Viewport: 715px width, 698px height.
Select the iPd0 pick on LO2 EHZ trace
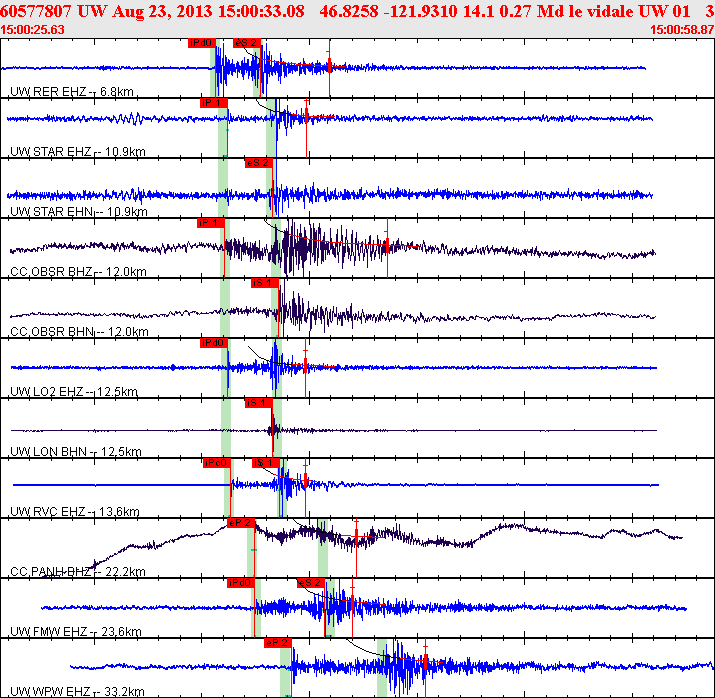213,343
